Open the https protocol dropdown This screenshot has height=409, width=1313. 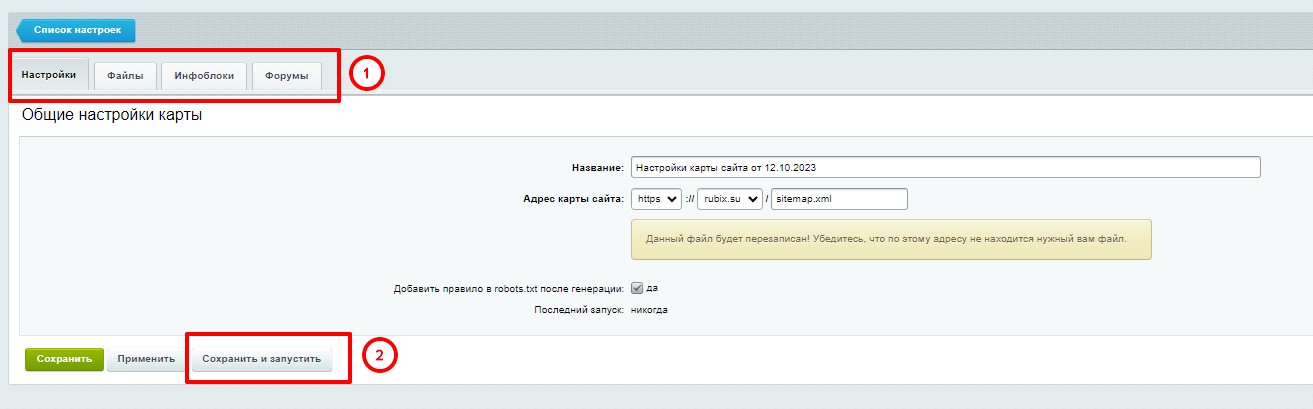pyautogui.click(x=657, y=199)
